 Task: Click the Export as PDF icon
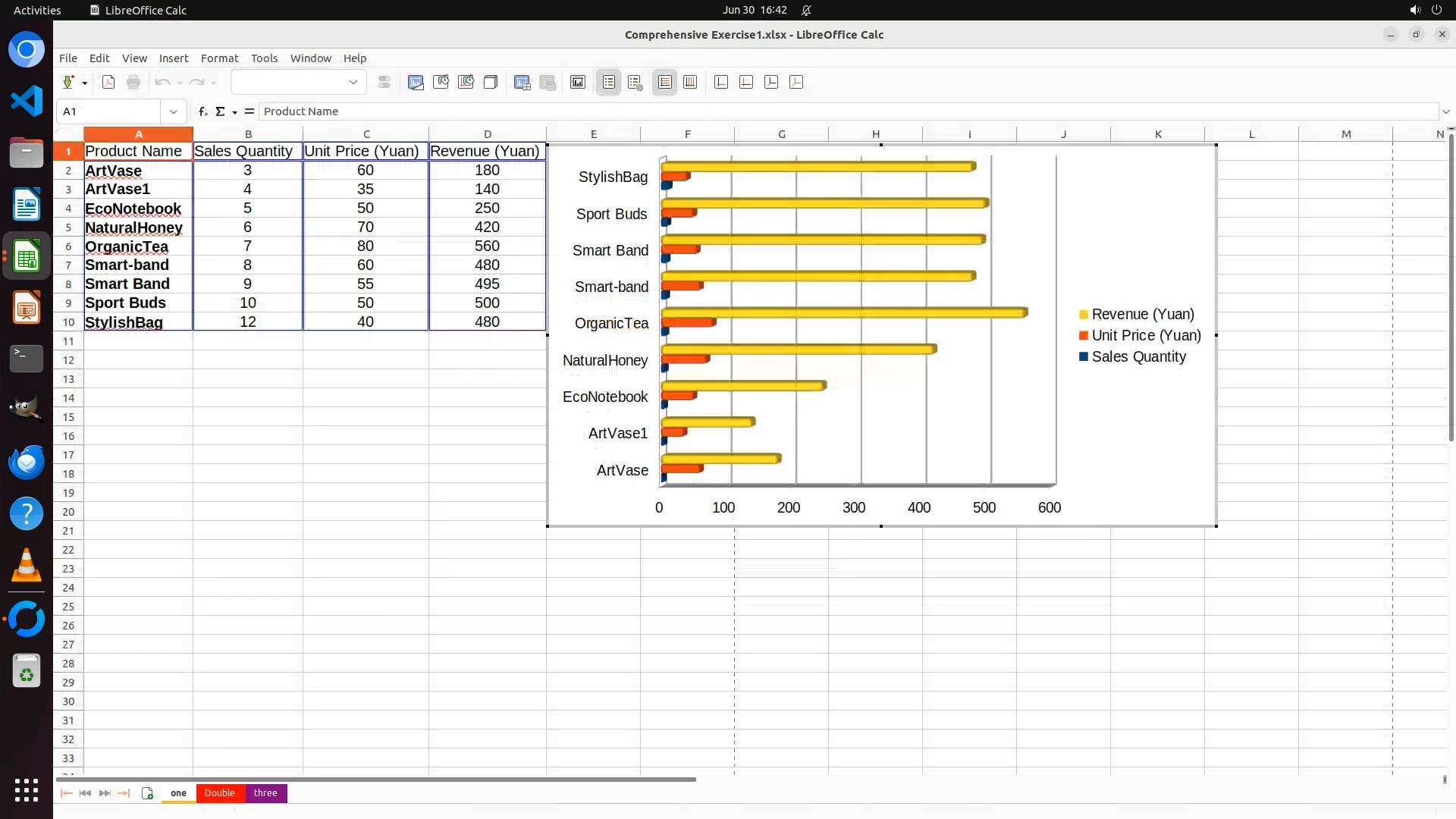(x=108, y=82)
